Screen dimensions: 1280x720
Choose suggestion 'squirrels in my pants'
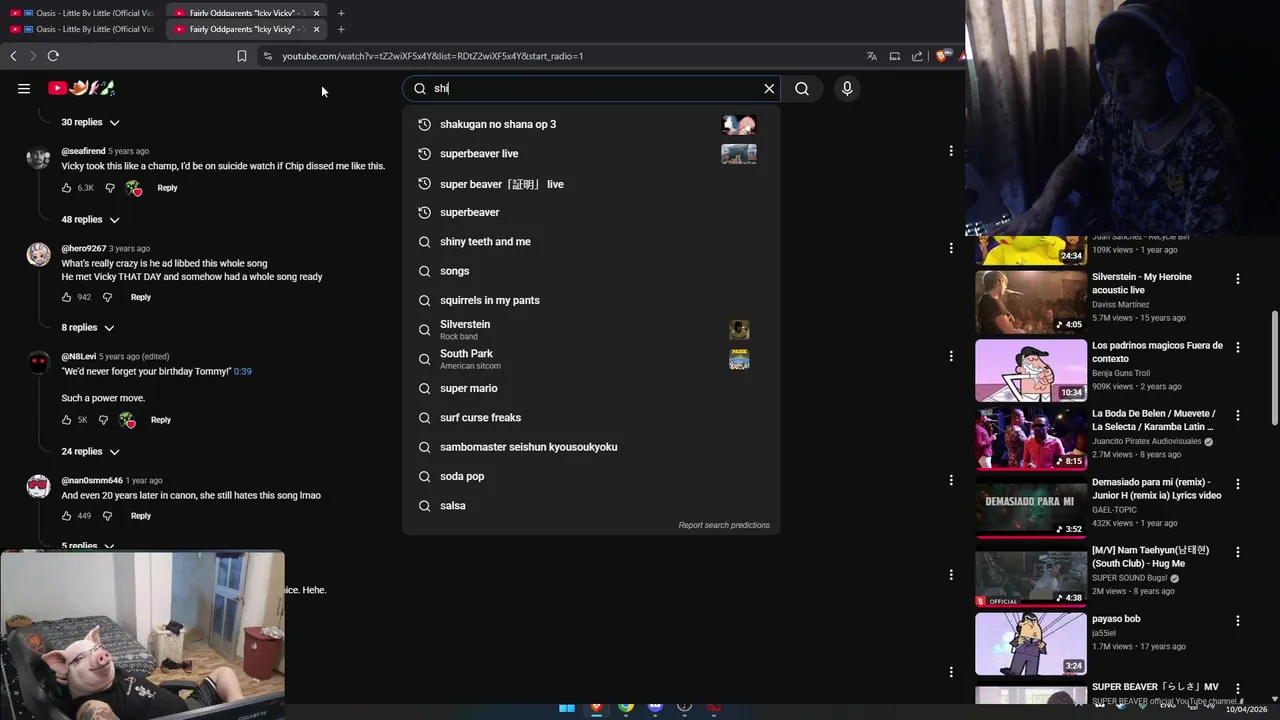tap(591, 300)
